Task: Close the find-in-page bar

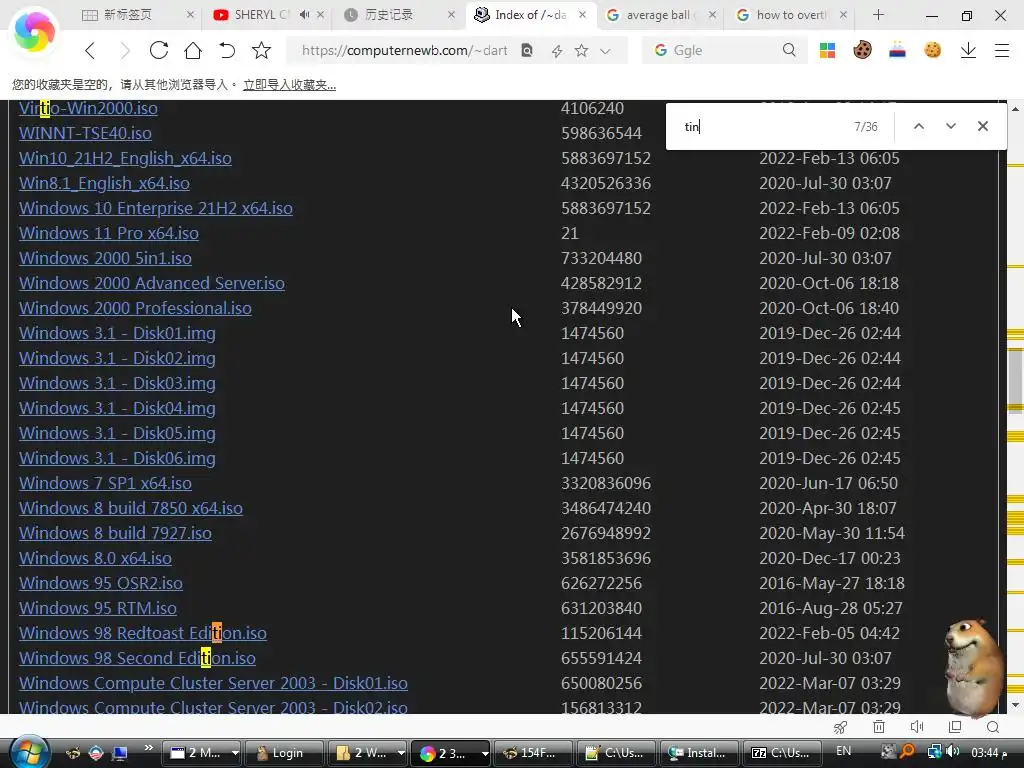Action: click(983, 126)
